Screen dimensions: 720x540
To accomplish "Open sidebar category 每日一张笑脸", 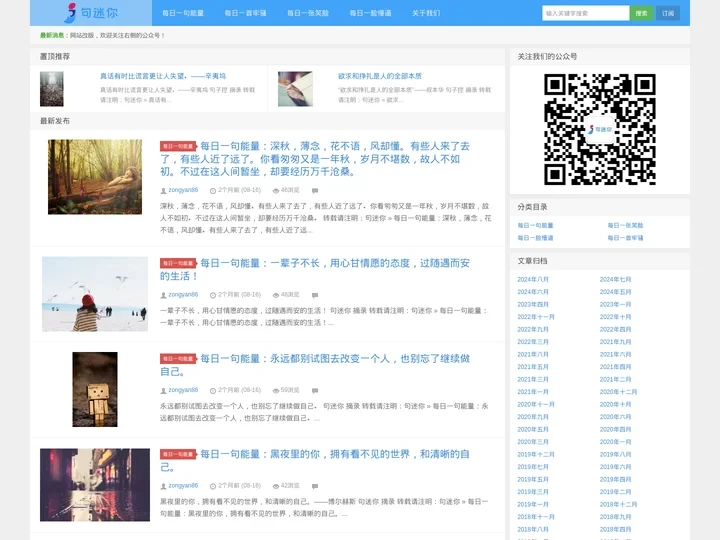I will coord(625,225).
